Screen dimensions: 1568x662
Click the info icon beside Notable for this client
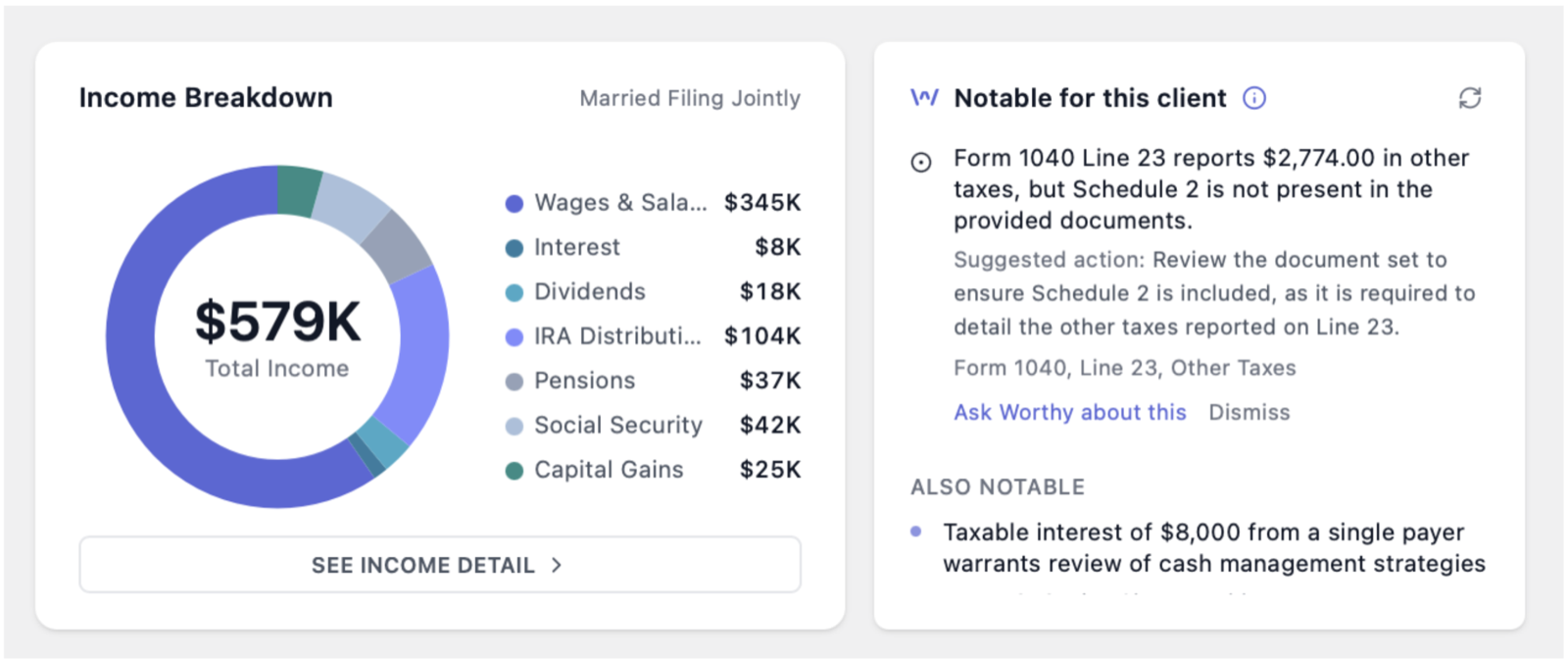(x=1254, y=98)
